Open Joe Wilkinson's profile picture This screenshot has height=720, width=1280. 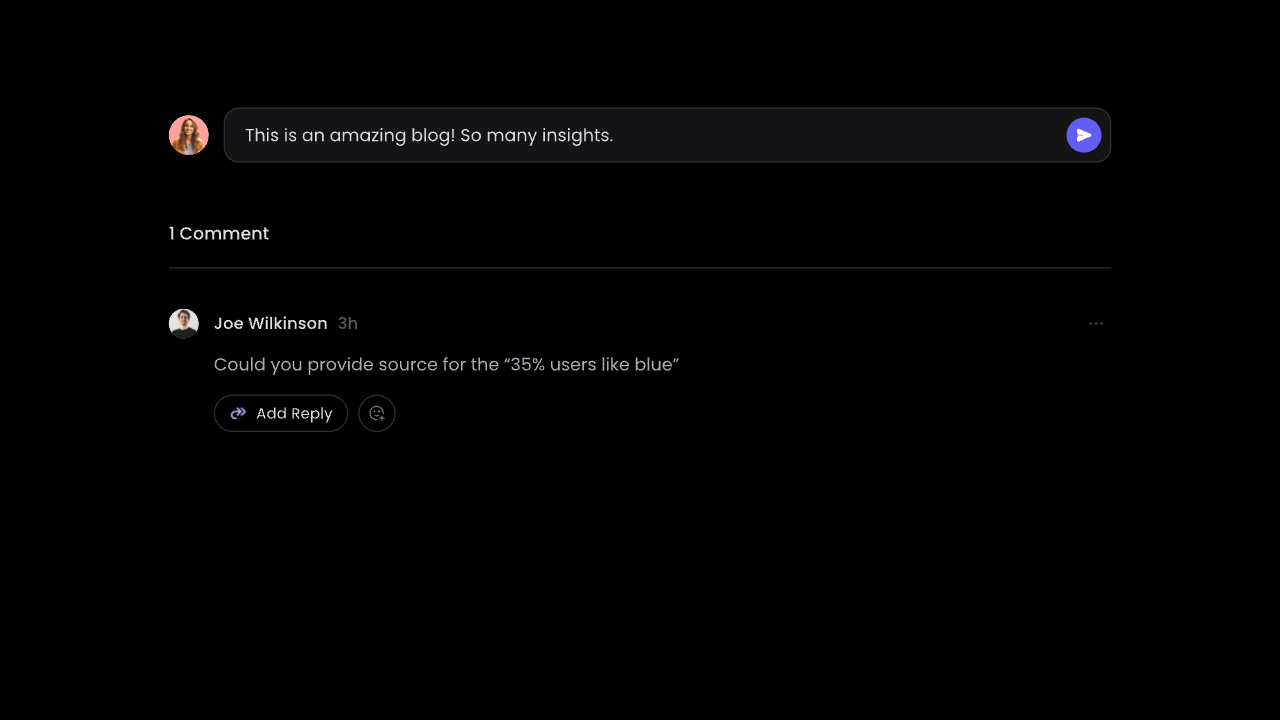click(x=184, y=324)
